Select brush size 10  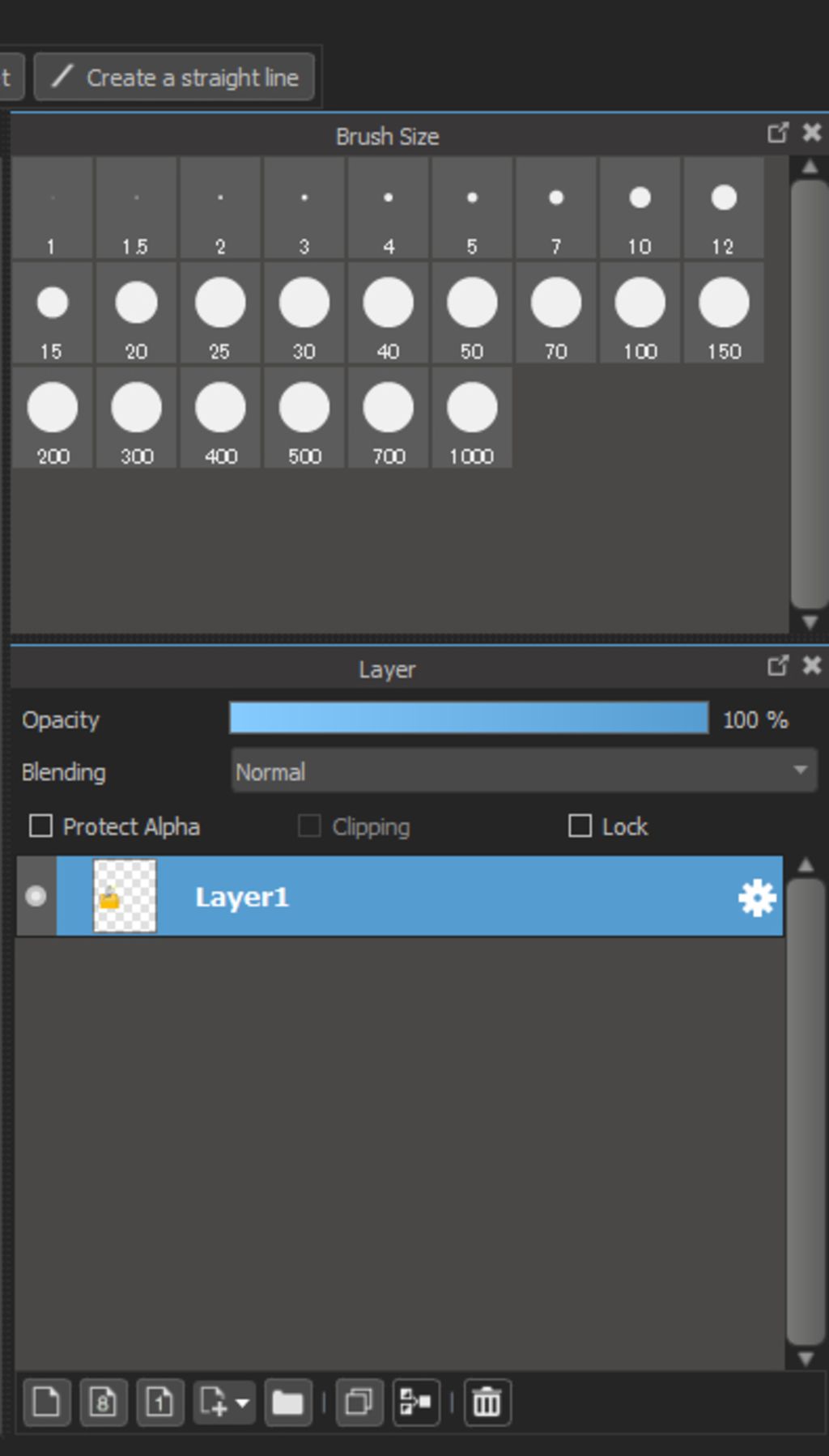point(640,209)
